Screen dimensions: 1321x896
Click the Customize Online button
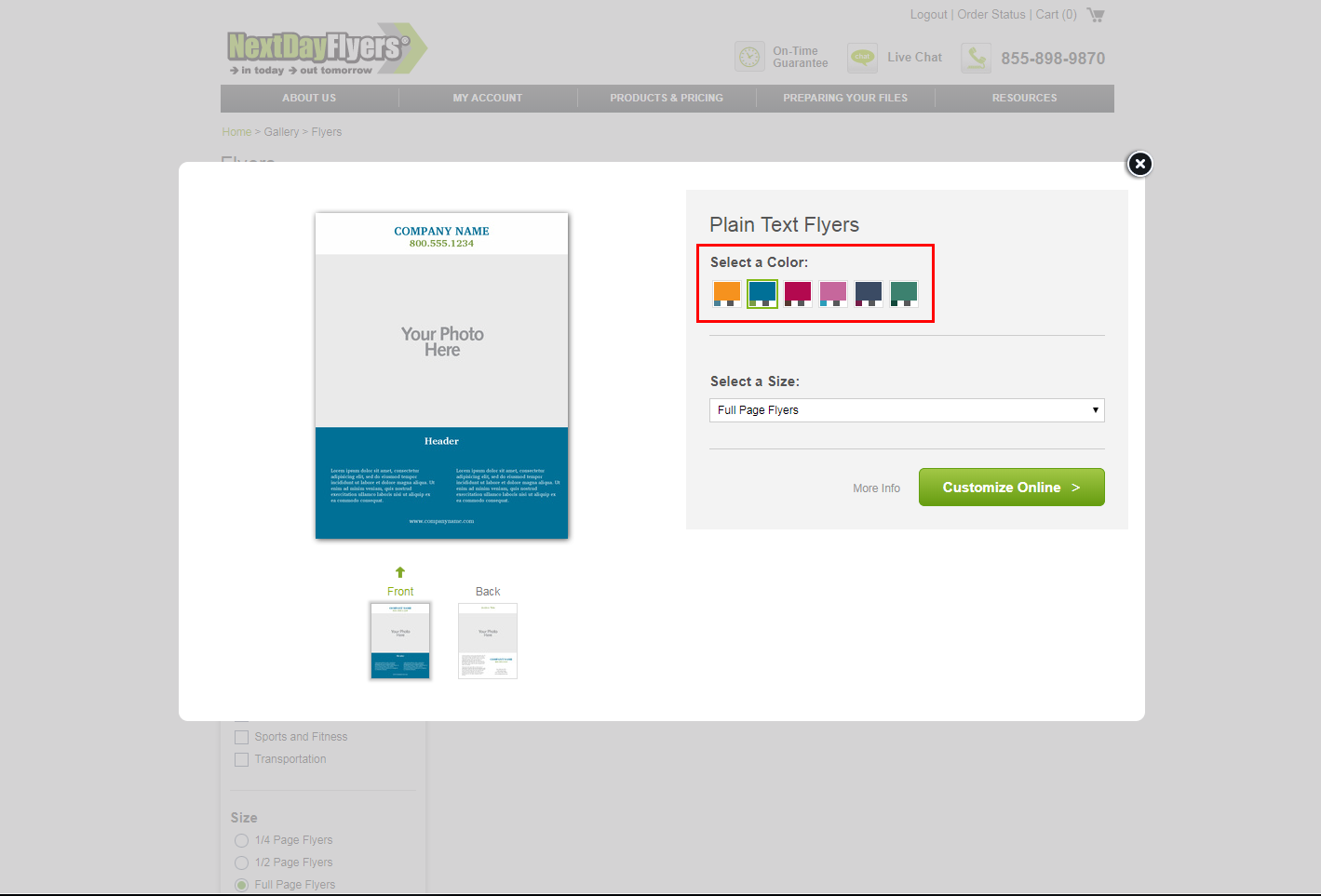(1011, 488)
